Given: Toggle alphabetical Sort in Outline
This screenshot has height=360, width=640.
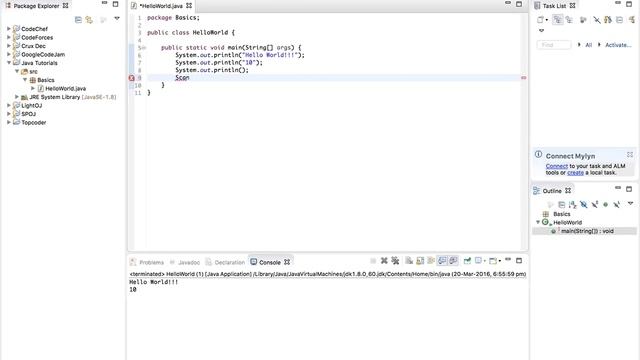Looking at the screenshot, I should [x=573, y=204].
